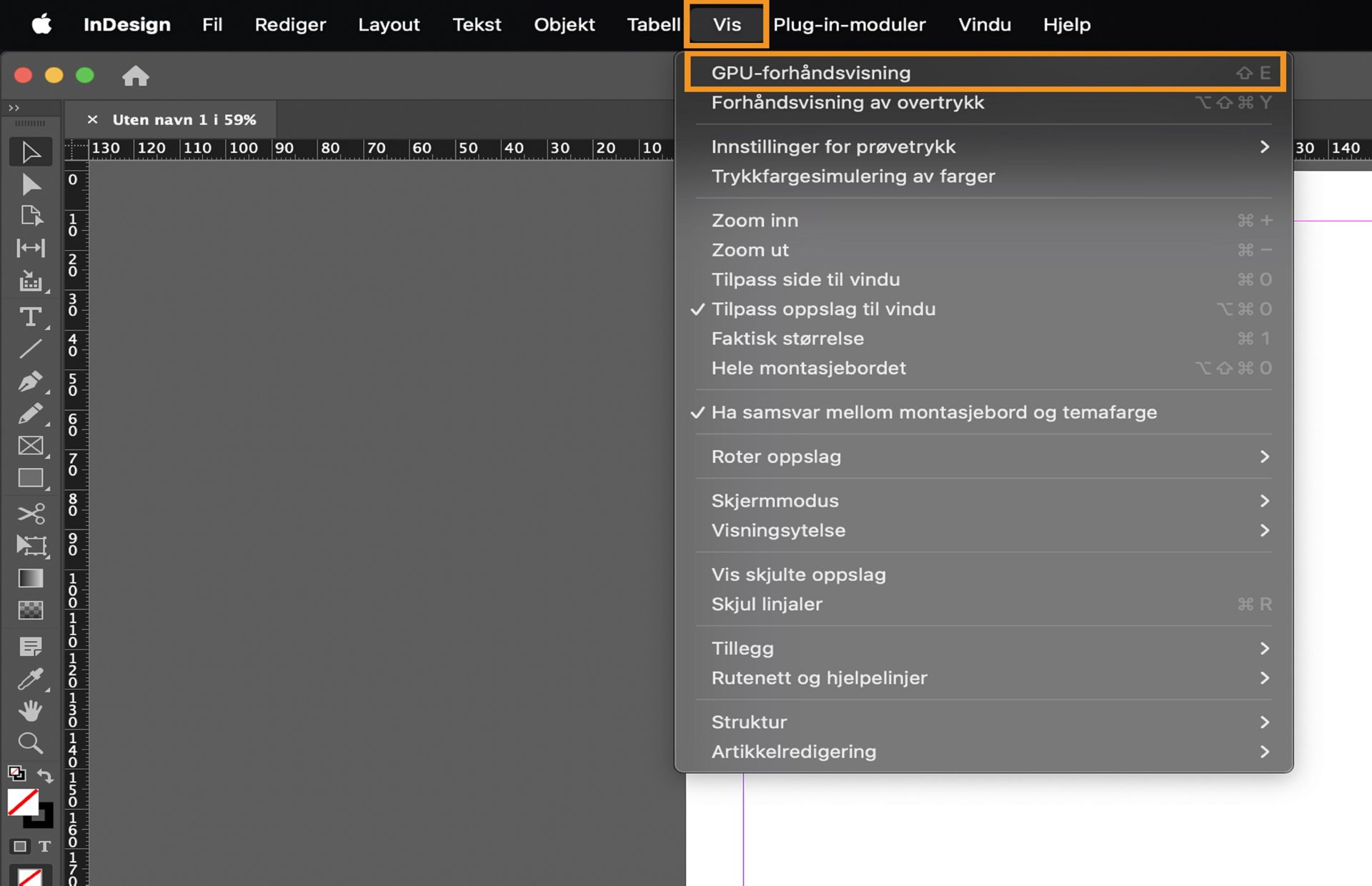Choose Zoom inn from menu

tap(755, 221)
